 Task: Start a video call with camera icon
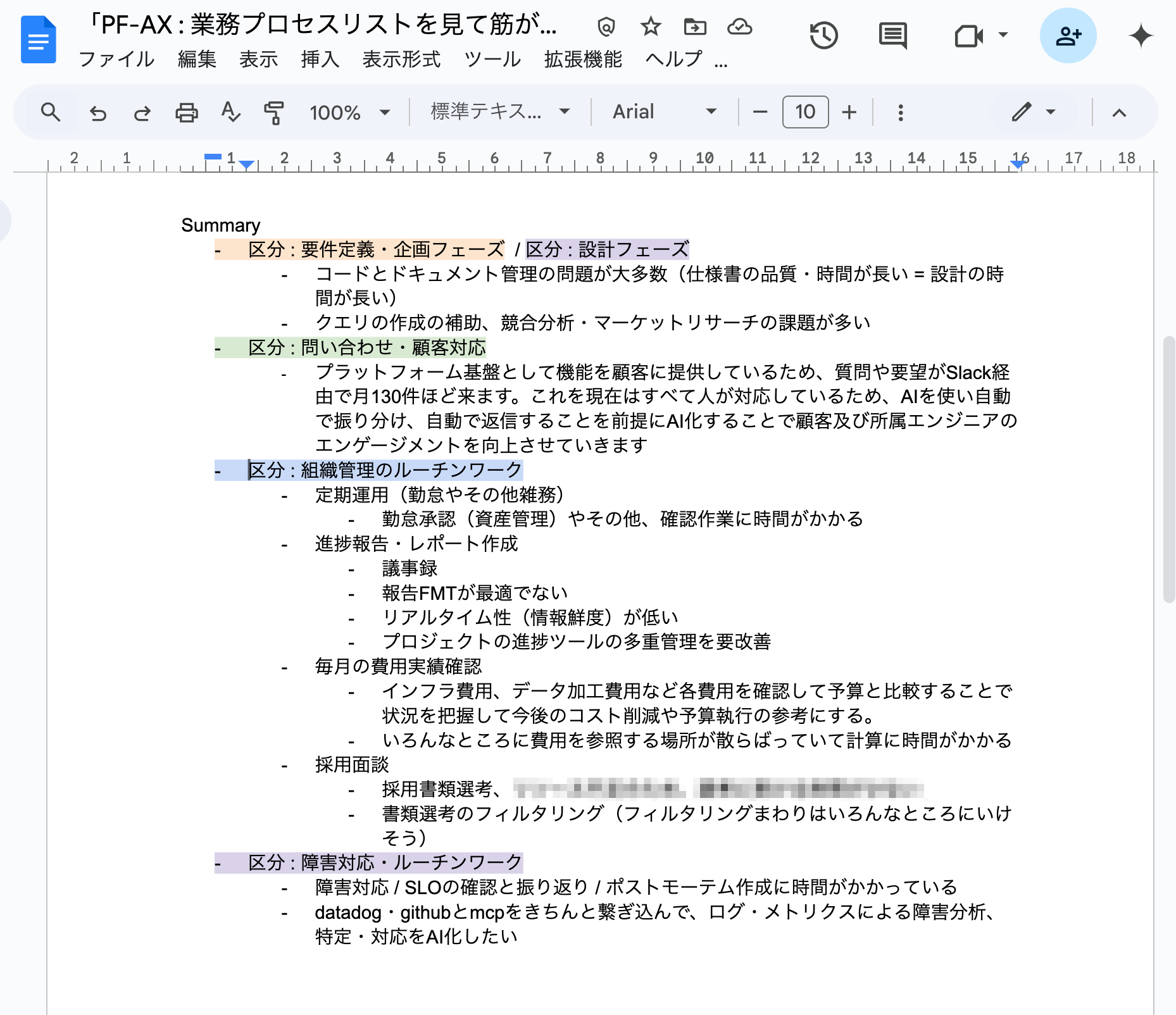(968, 35)
